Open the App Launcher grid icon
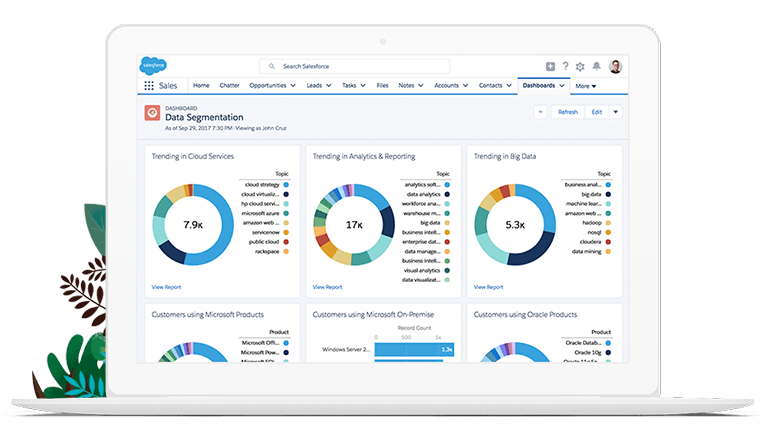This screenshot has width=768, height=448. point(149,86)
